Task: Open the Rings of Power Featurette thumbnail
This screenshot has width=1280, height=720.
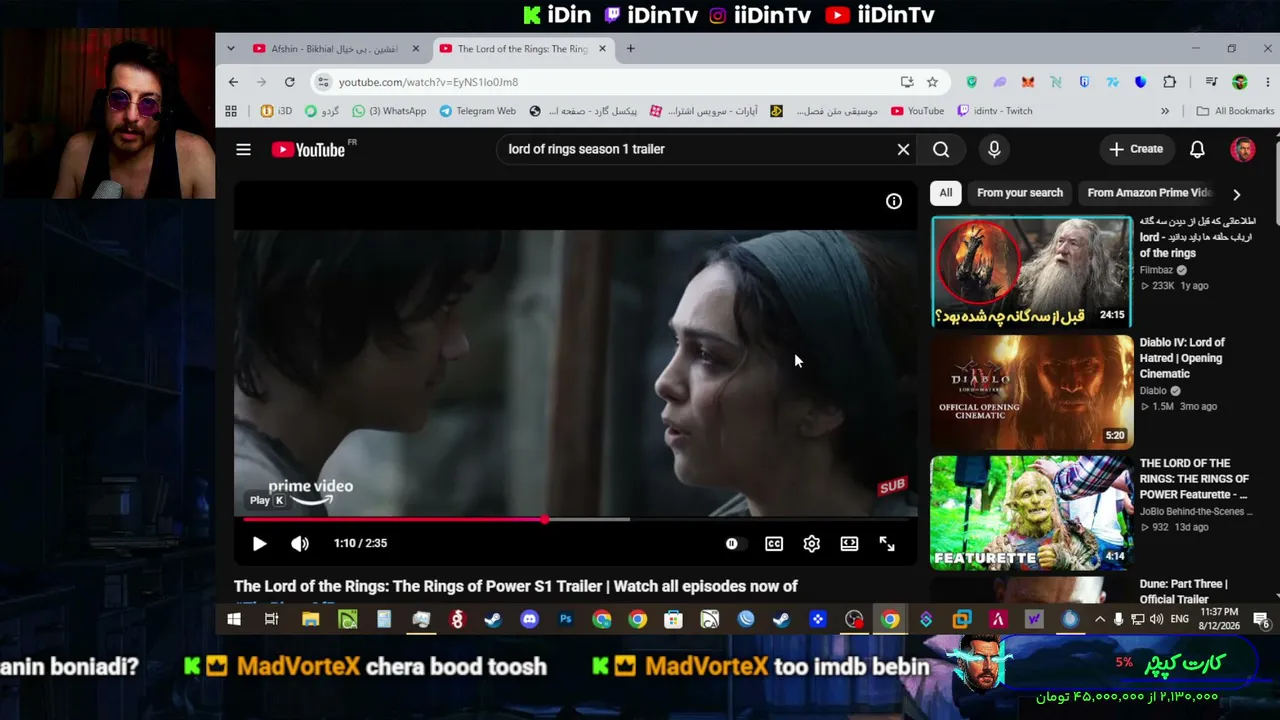Action: (x=1032, y=514)
